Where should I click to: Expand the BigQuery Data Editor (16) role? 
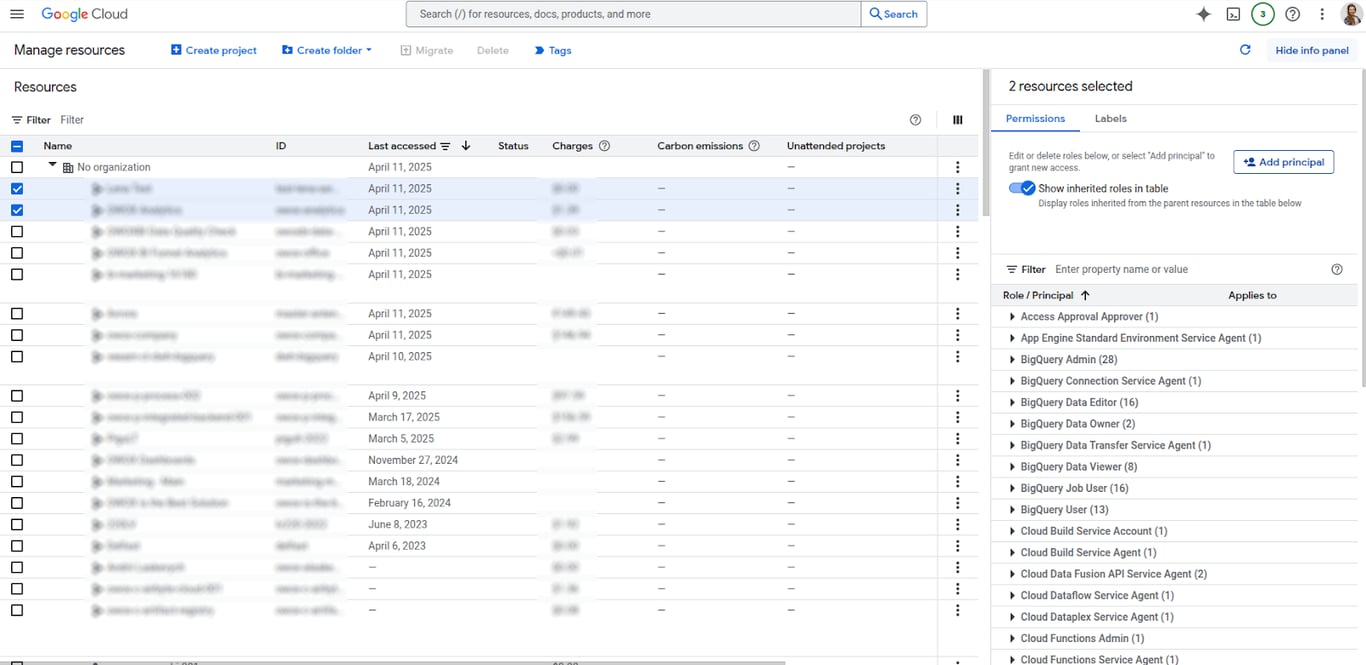[x=1012, y=403]
